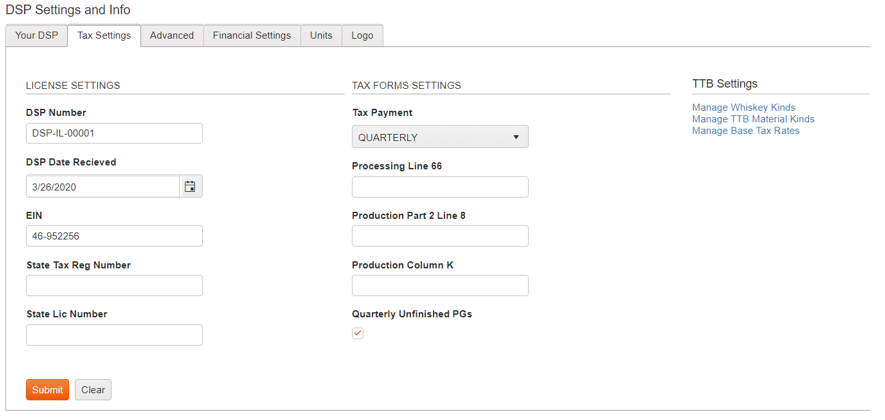Focus the Production Column K field

(x=440, y=286)
